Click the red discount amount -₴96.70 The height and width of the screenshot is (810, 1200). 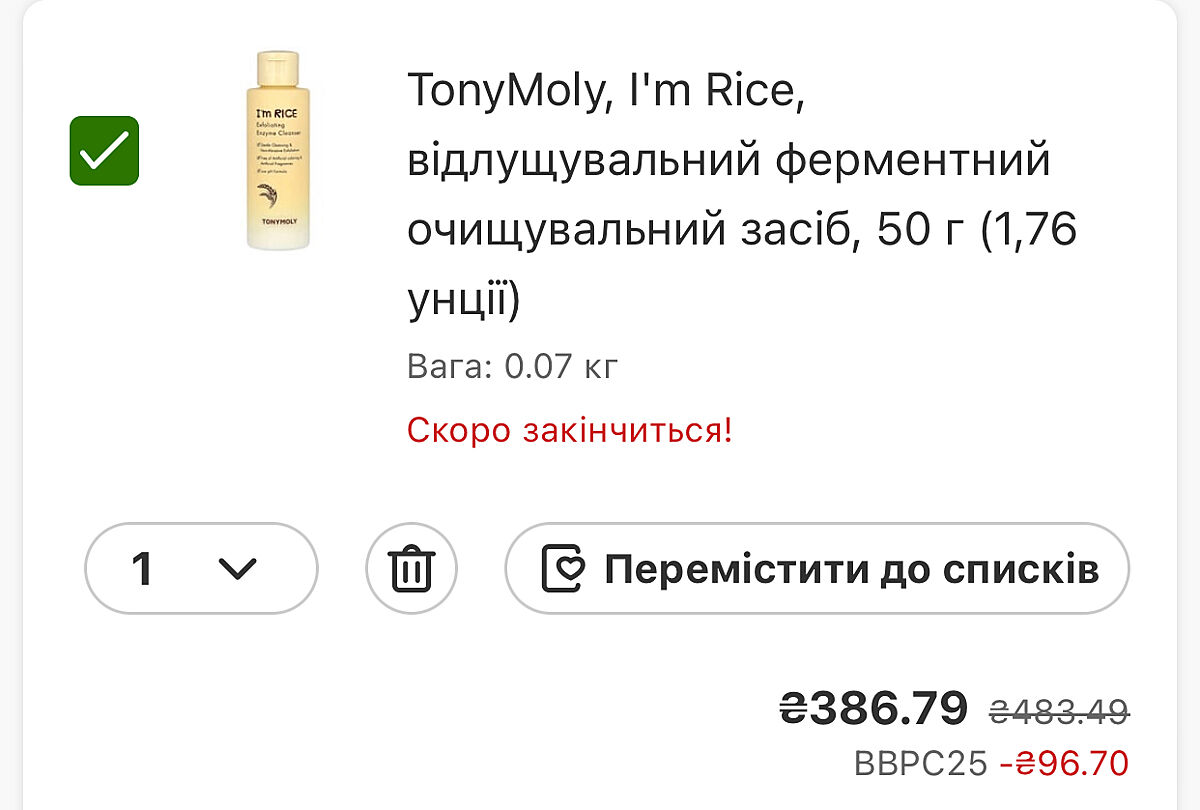[x=1064, y=763]
